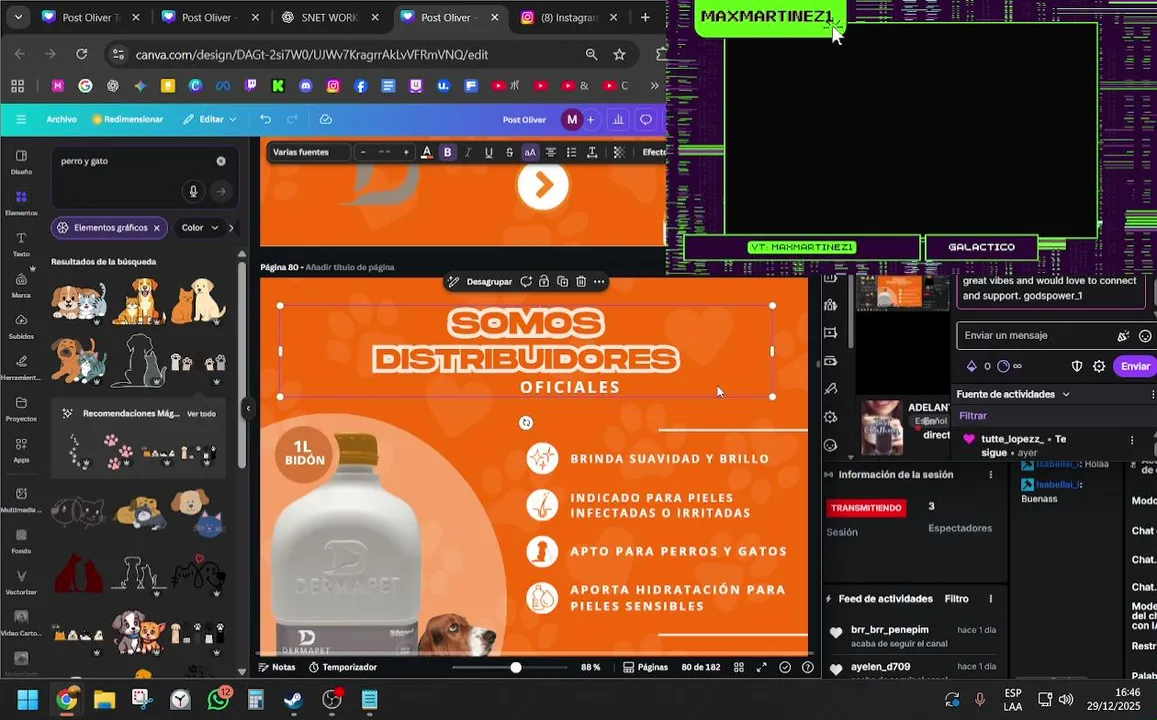This screenshot has width=1157, height=720.
Task: Open the Texto panel in Canva sidebar
Action: 21,244
